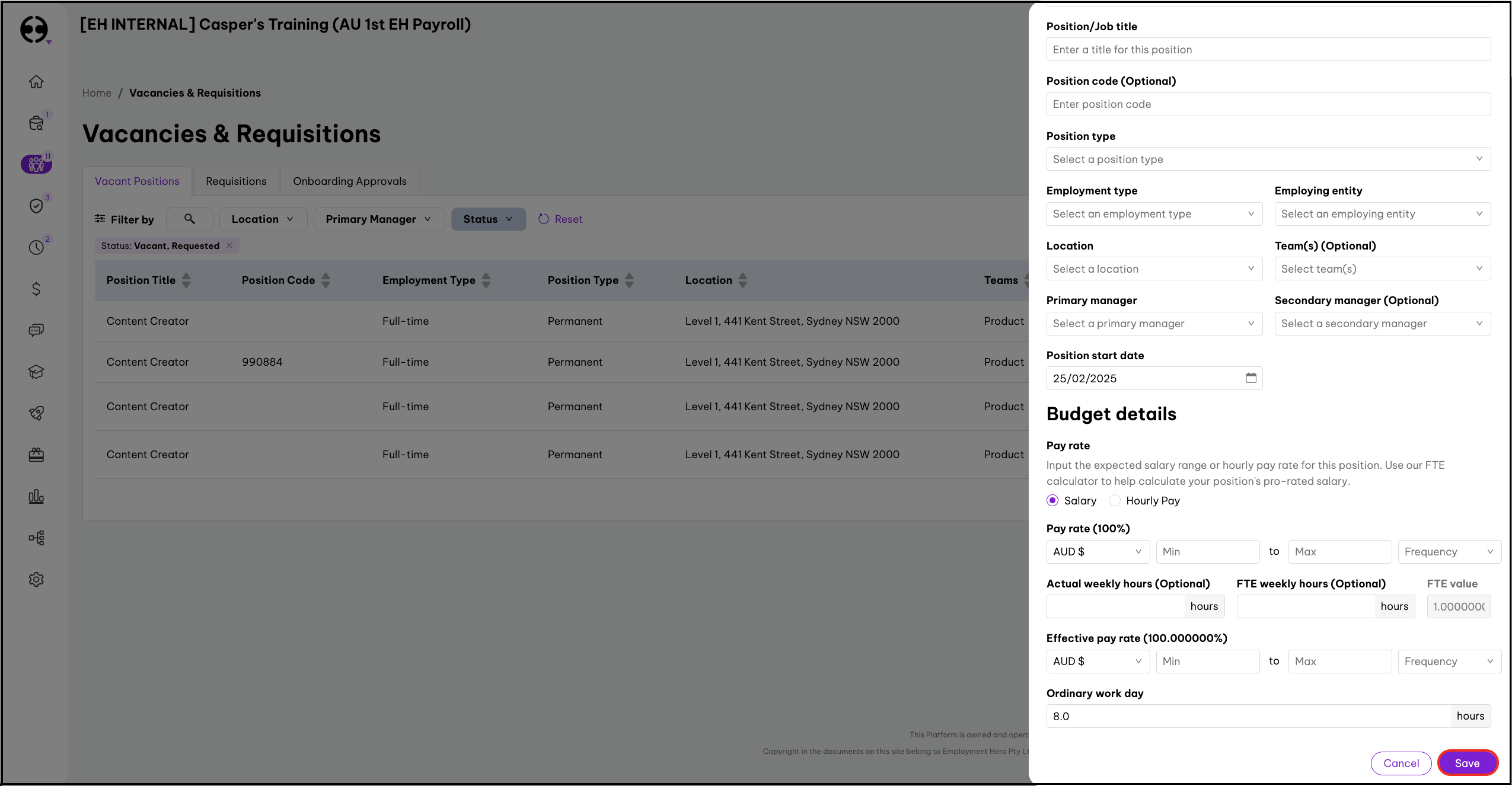Click the calendar icon in start date field
This screenshot has height=786, width=1512.
tap(1251, 378)
